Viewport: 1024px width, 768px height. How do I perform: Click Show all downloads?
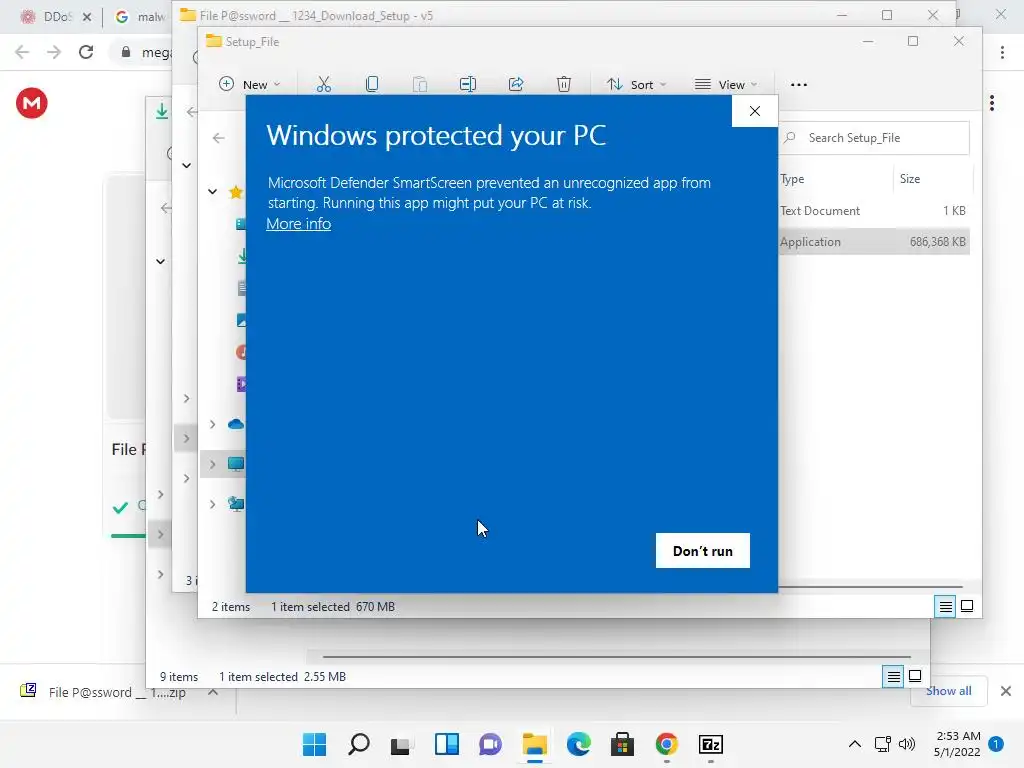coord(948,691)
